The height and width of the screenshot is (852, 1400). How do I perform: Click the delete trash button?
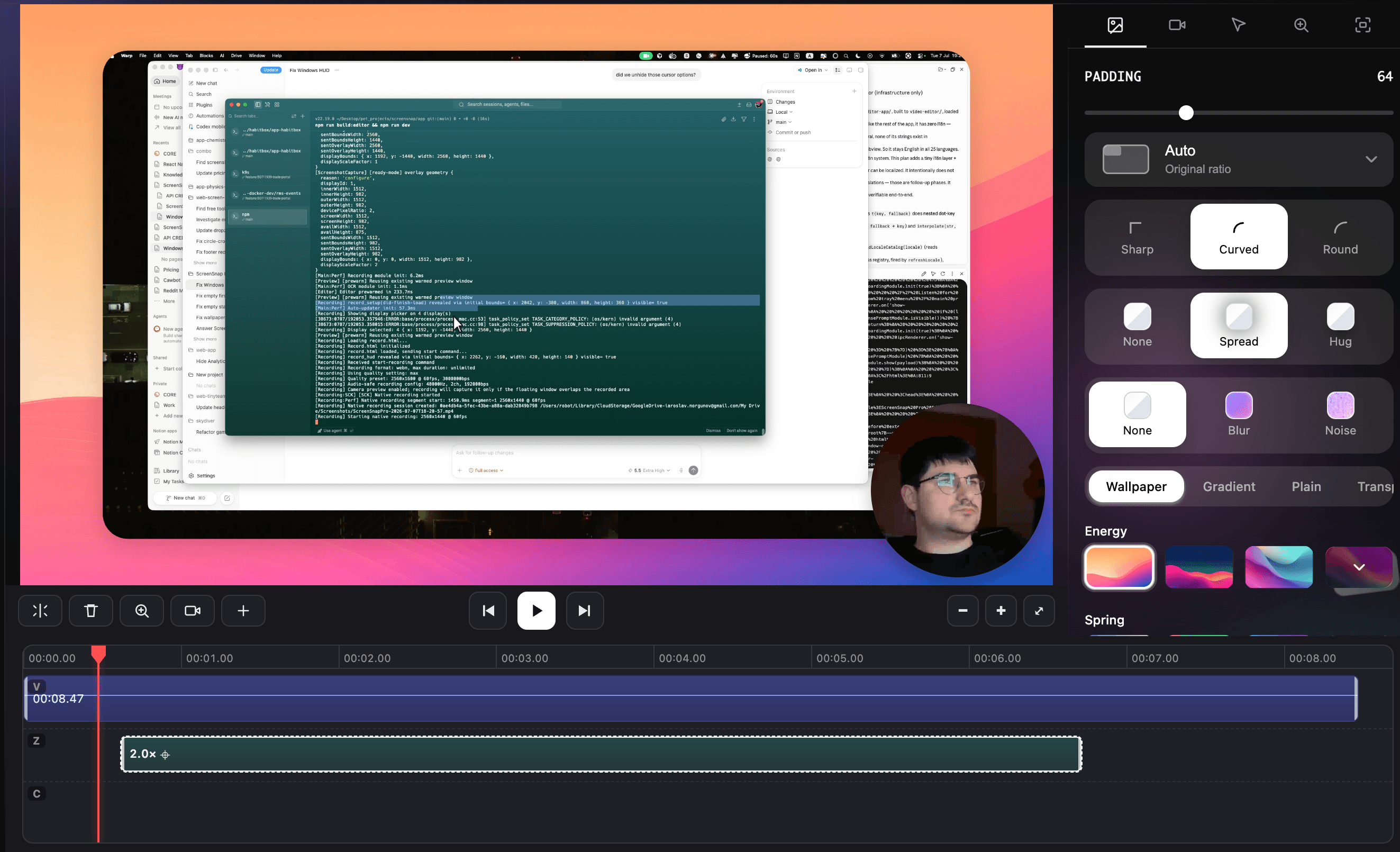[x=91, y=611]
